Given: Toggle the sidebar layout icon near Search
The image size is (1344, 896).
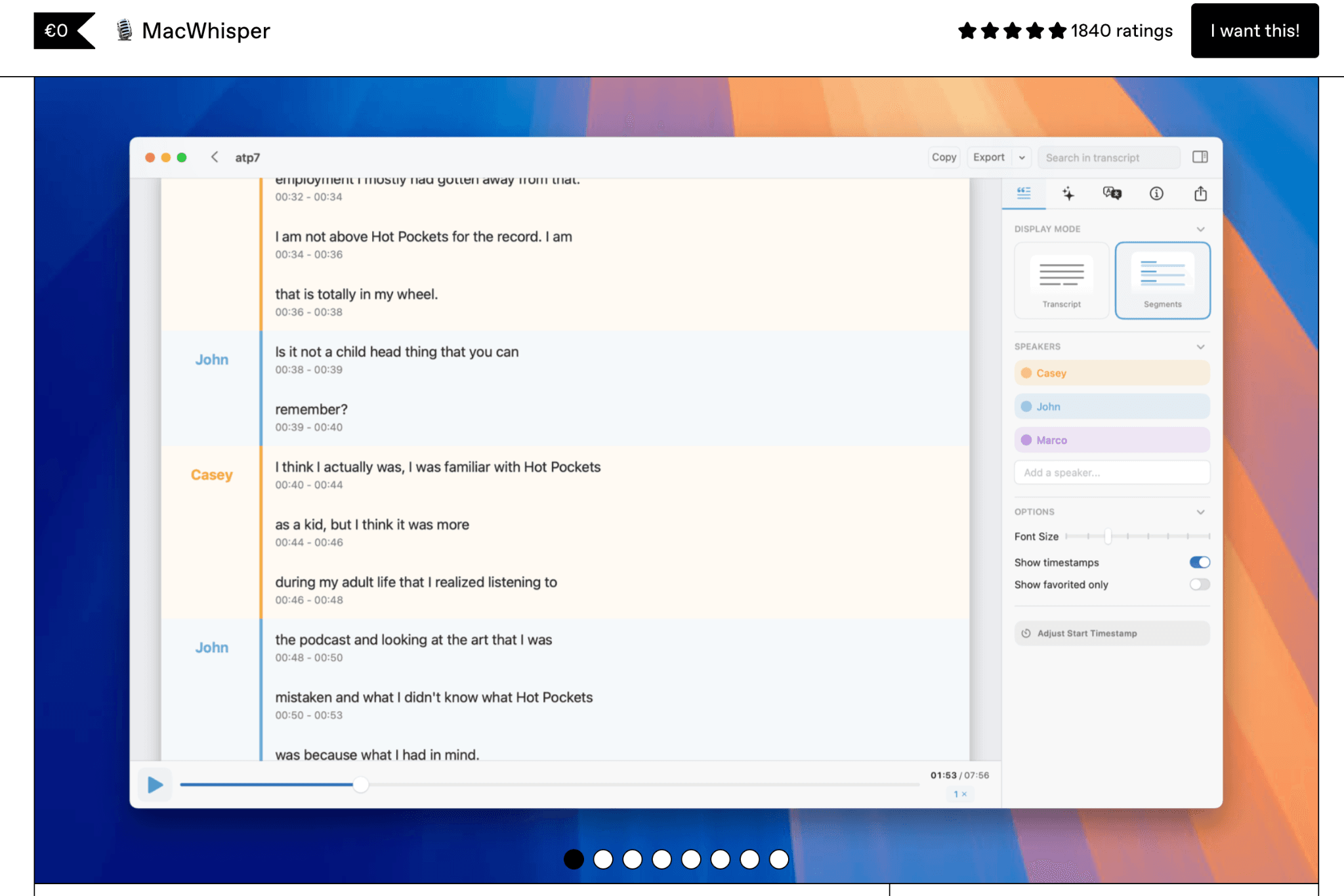Looking at the screenshot, I should click(1201, 157).
